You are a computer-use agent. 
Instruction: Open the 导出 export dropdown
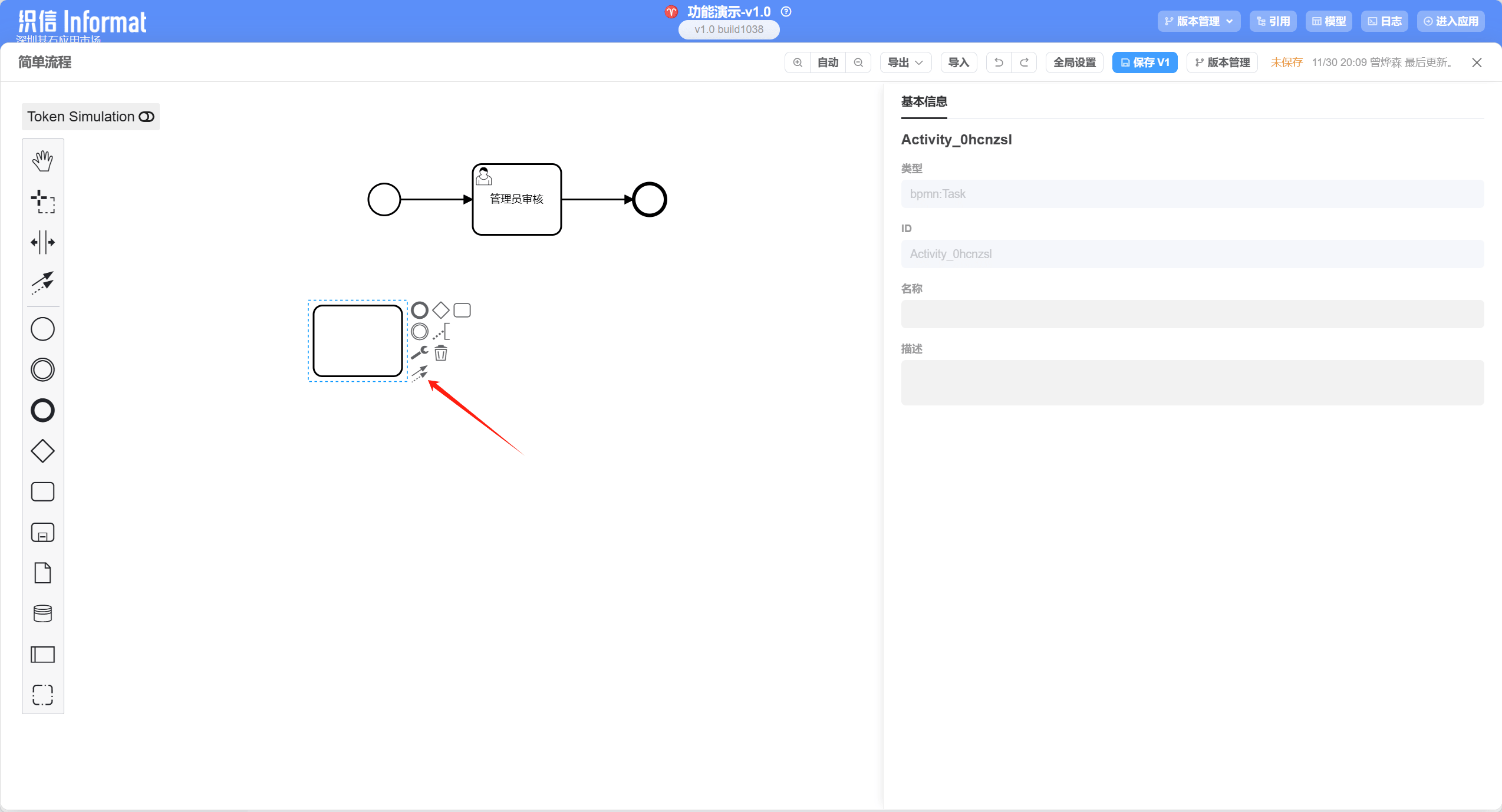point(905,62)
